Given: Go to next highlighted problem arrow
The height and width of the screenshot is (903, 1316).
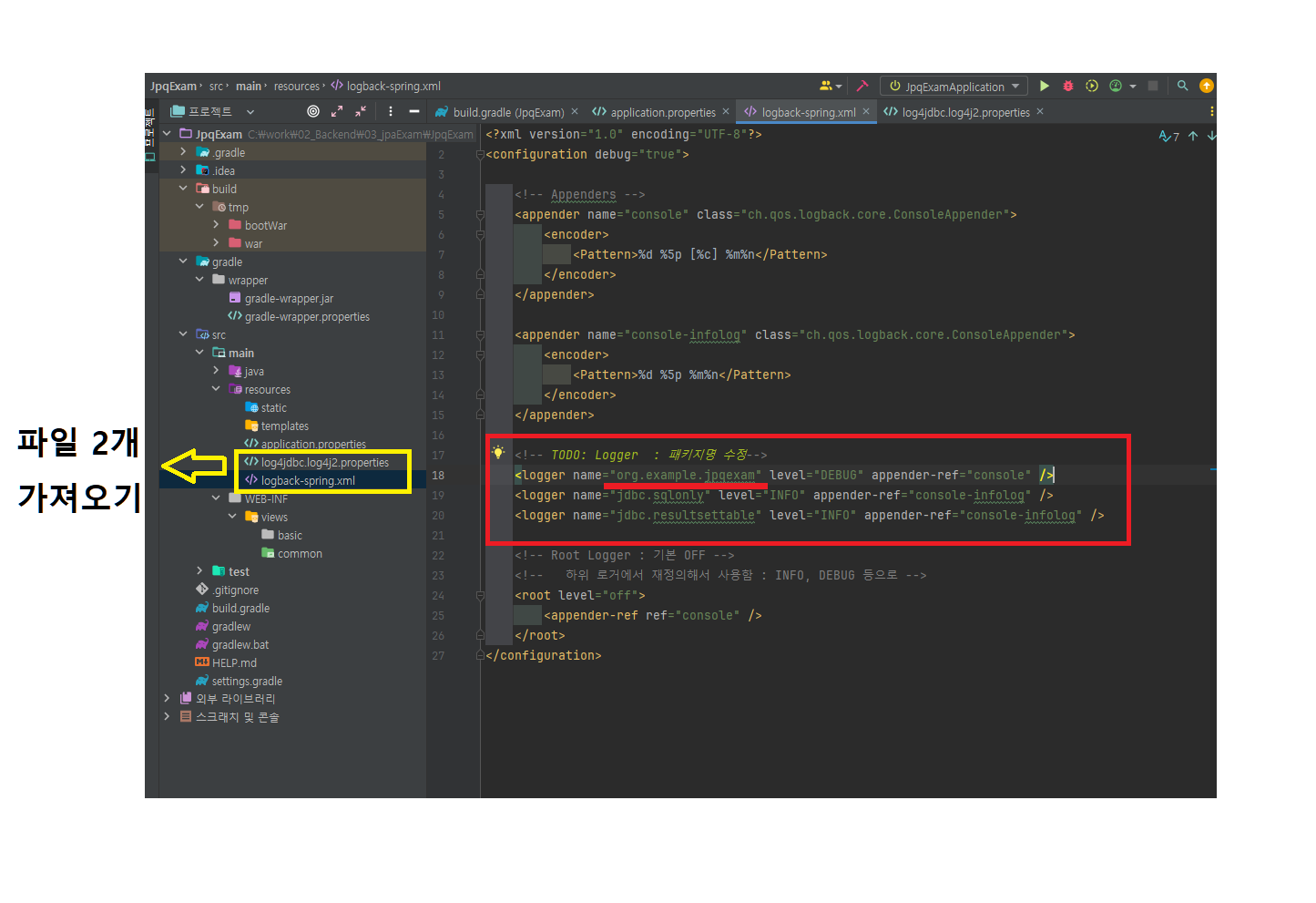Looking at the screenshot, I should [1211, 136].
